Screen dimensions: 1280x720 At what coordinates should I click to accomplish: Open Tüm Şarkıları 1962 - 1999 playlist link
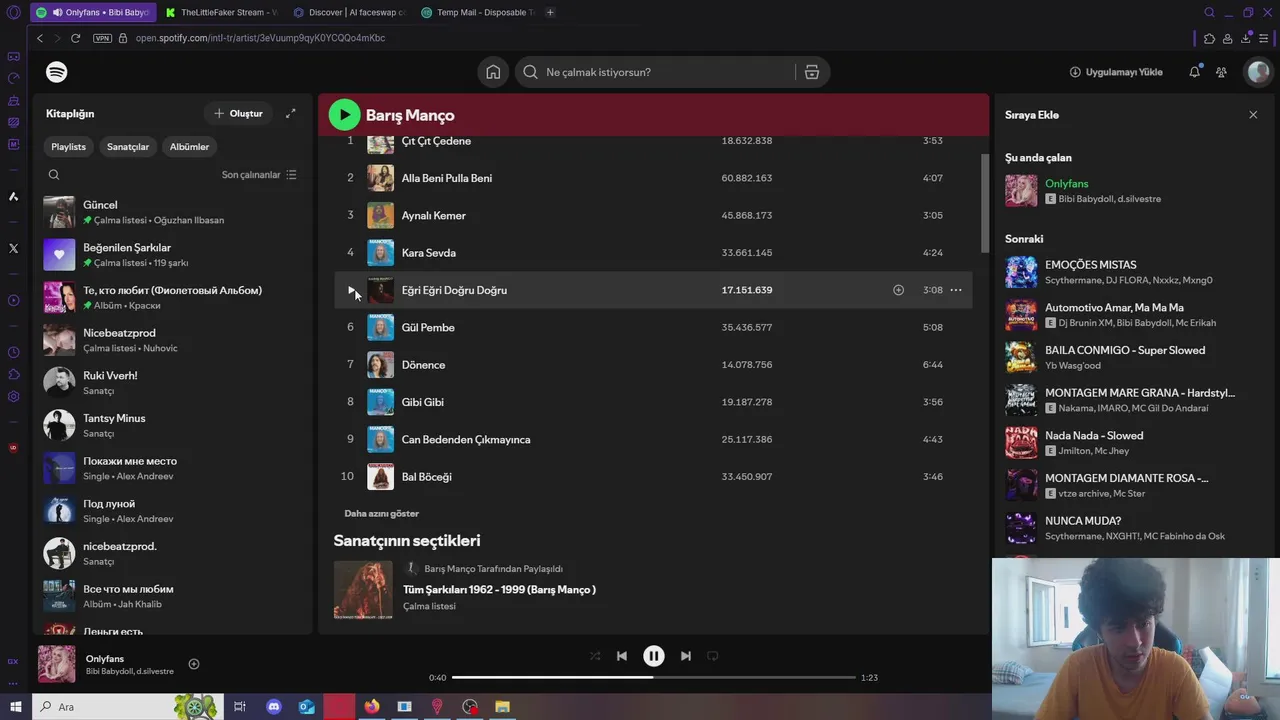(499, 590)
